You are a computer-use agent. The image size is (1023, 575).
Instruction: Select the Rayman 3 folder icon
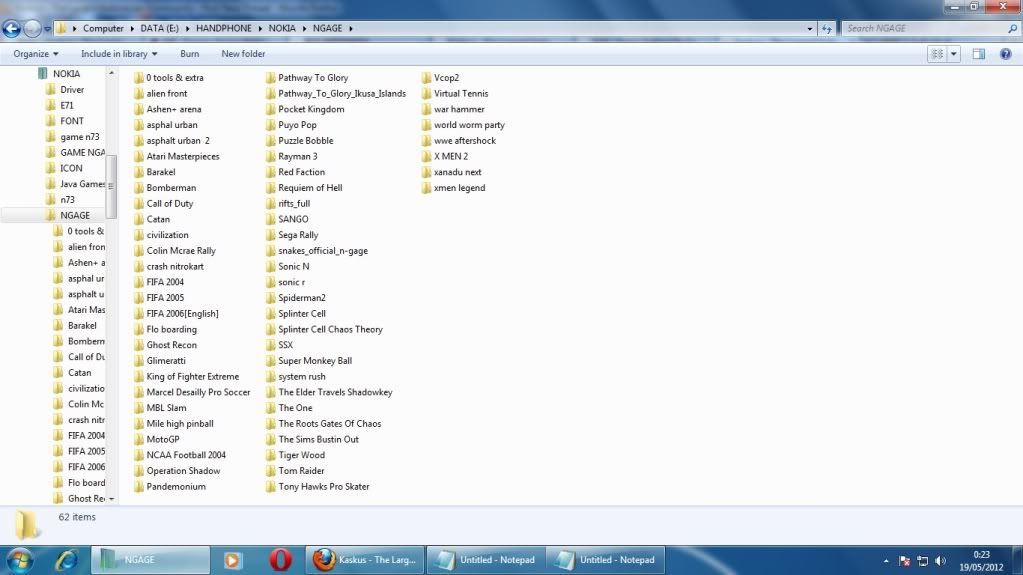[x=270, y=157]
